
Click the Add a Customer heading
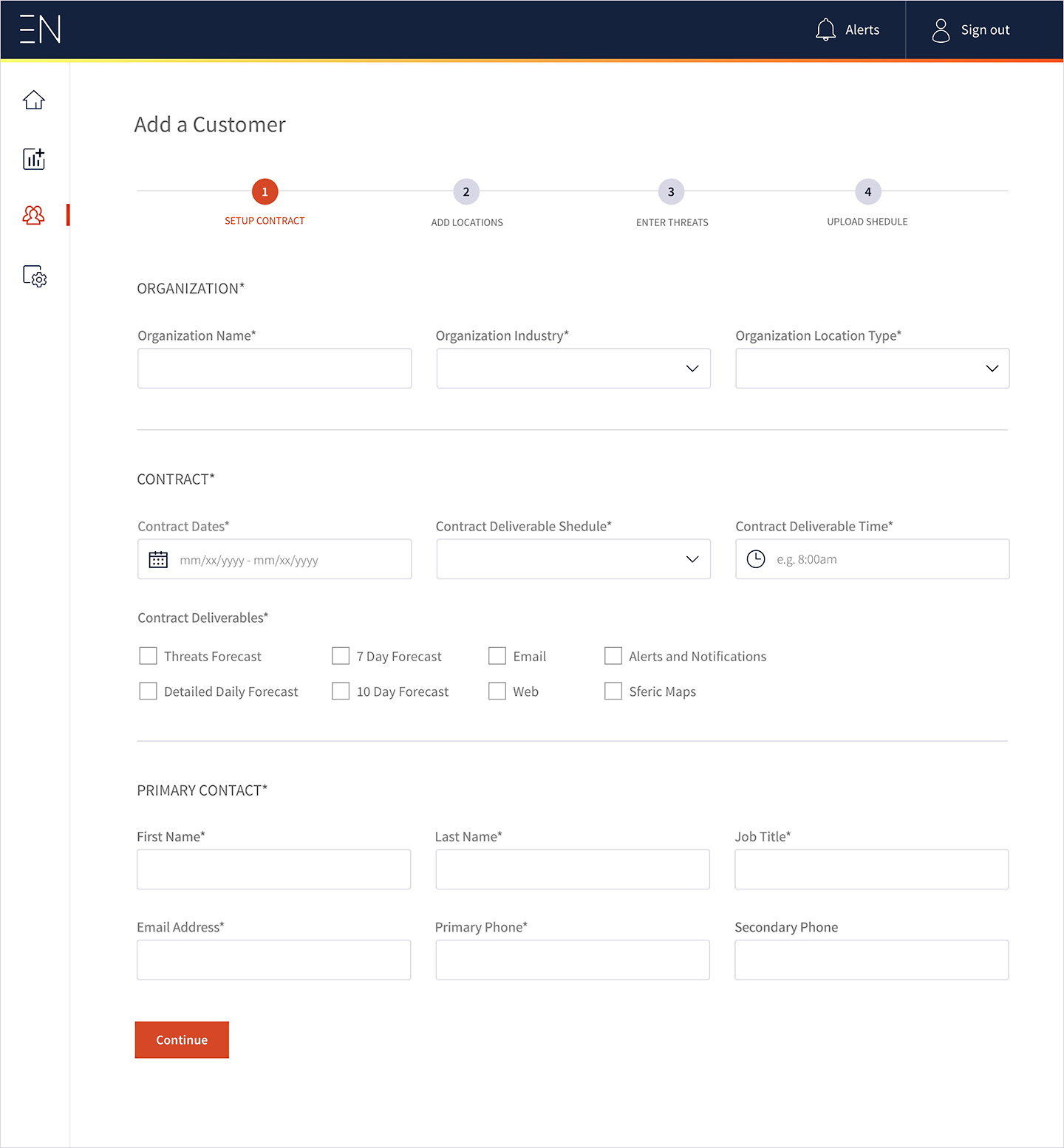pyautogui.click(x=210, y=125)
